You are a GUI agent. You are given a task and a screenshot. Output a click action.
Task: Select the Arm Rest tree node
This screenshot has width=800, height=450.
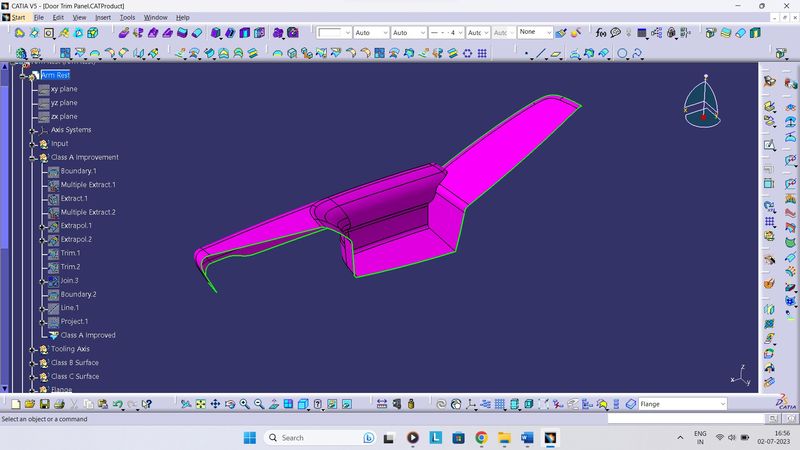tap(55, 75)
